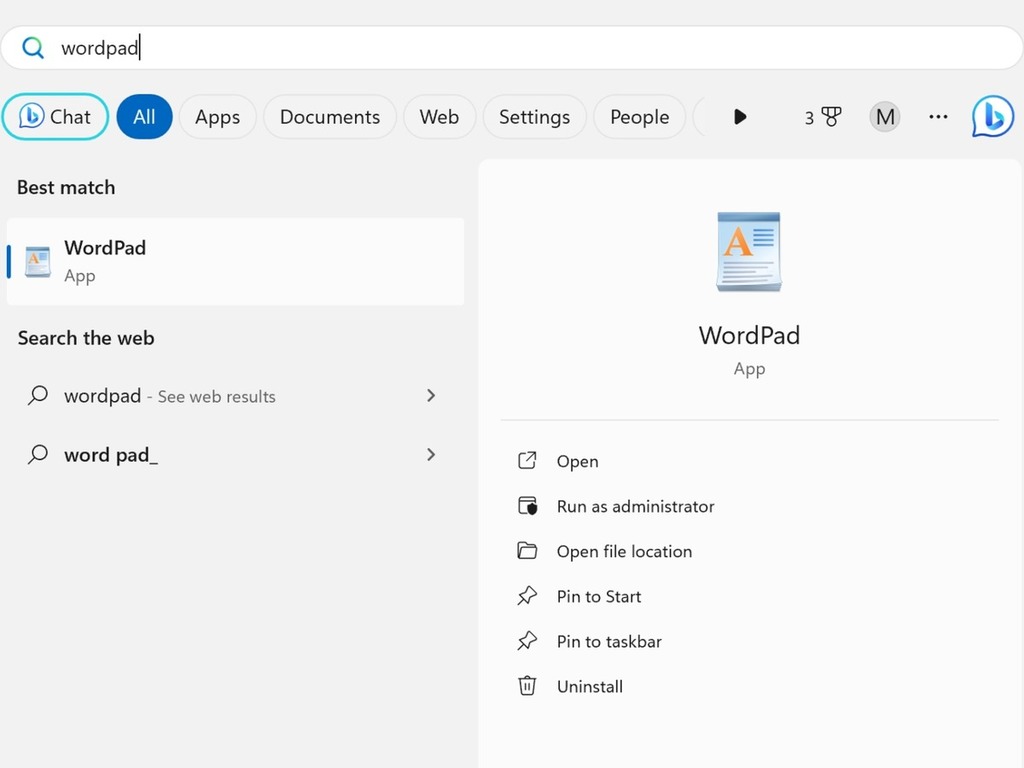Select the All filter tab
Viewport: 1024px width, 768px height.
[x=144, y=117]
